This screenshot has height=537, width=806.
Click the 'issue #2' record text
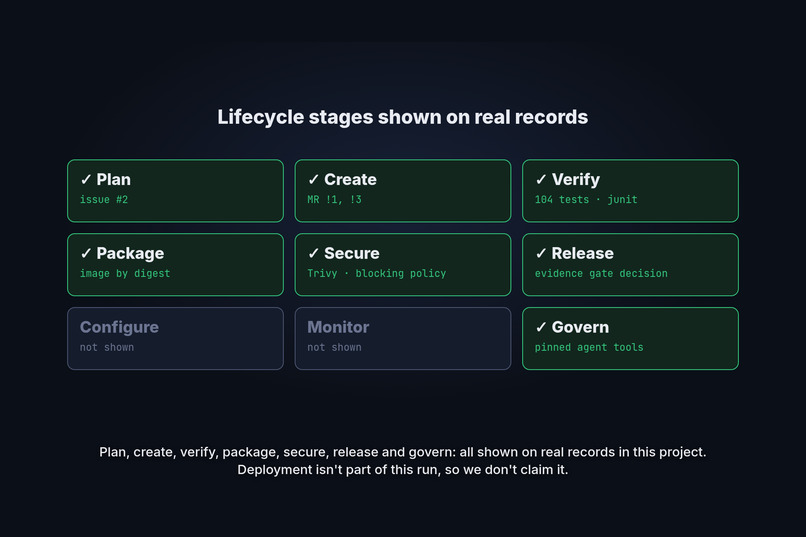(104, 199)
